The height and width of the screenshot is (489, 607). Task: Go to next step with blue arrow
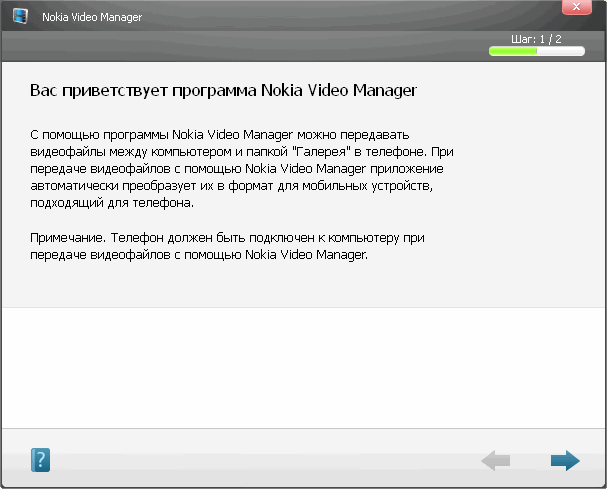[565, 460]
